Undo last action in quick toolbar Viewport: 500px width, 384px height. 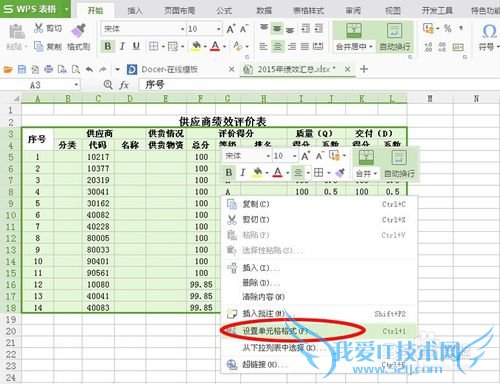(89, 69)
